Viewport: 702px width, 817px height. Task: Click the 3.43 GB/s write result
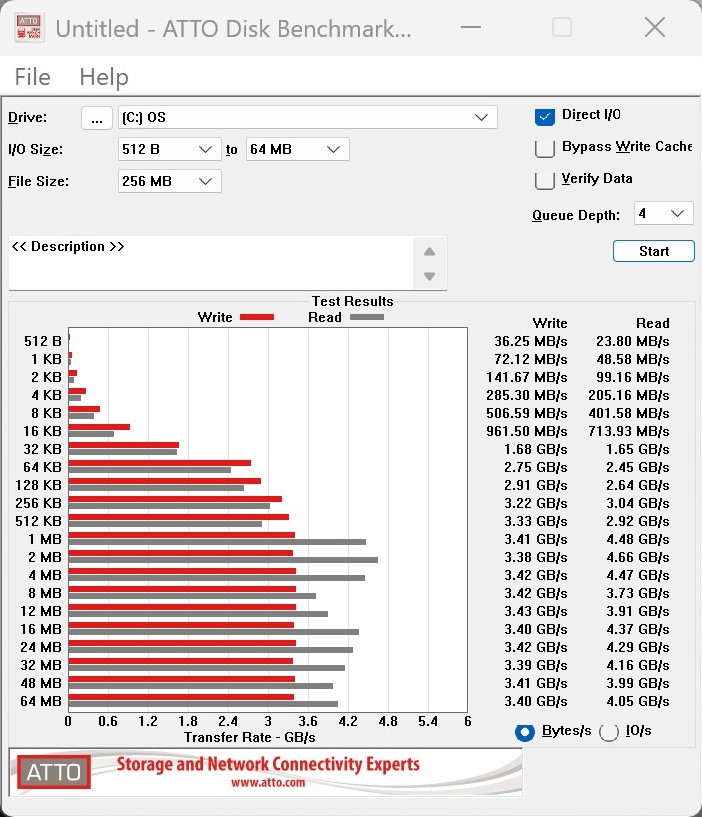coord(536,611)
